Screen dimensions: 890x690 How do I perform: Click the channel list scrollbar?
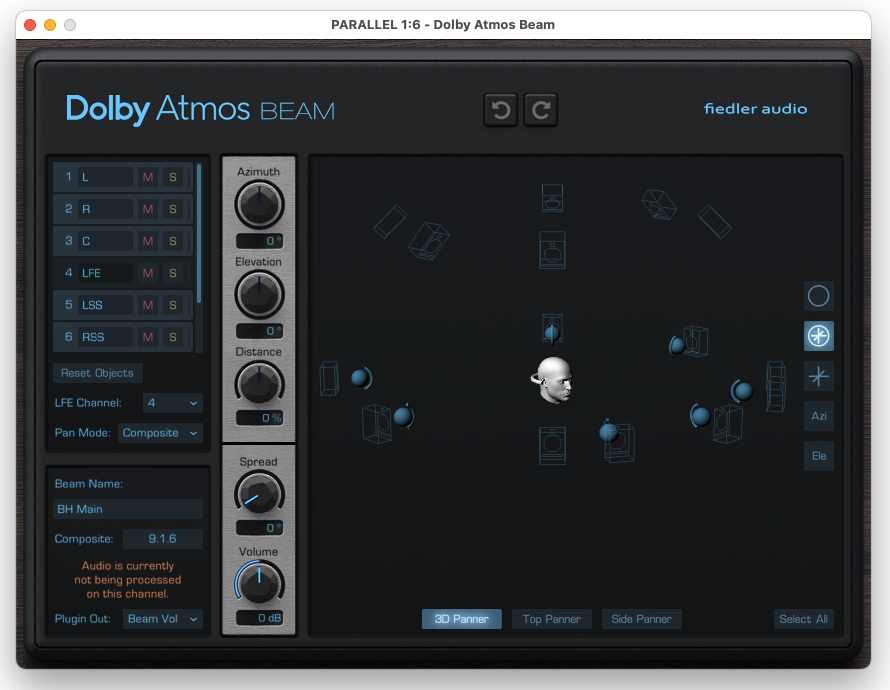coord(199,234)
